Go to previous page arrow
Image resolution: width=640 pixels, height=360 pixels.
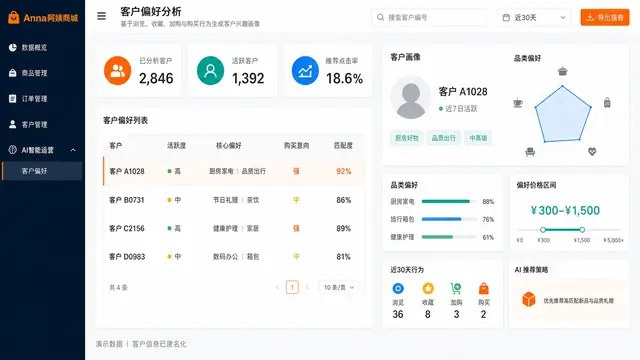coord(277,287)
